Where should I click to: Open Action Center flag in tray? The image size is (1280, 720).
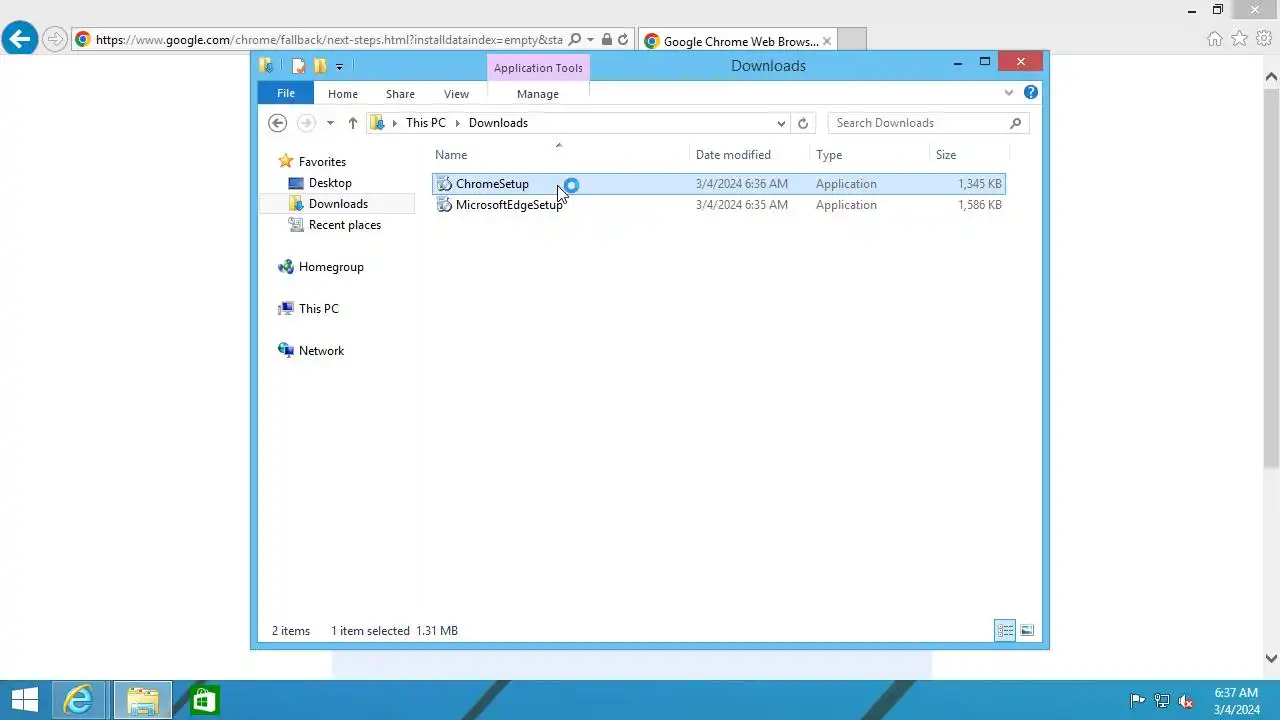1137,701
